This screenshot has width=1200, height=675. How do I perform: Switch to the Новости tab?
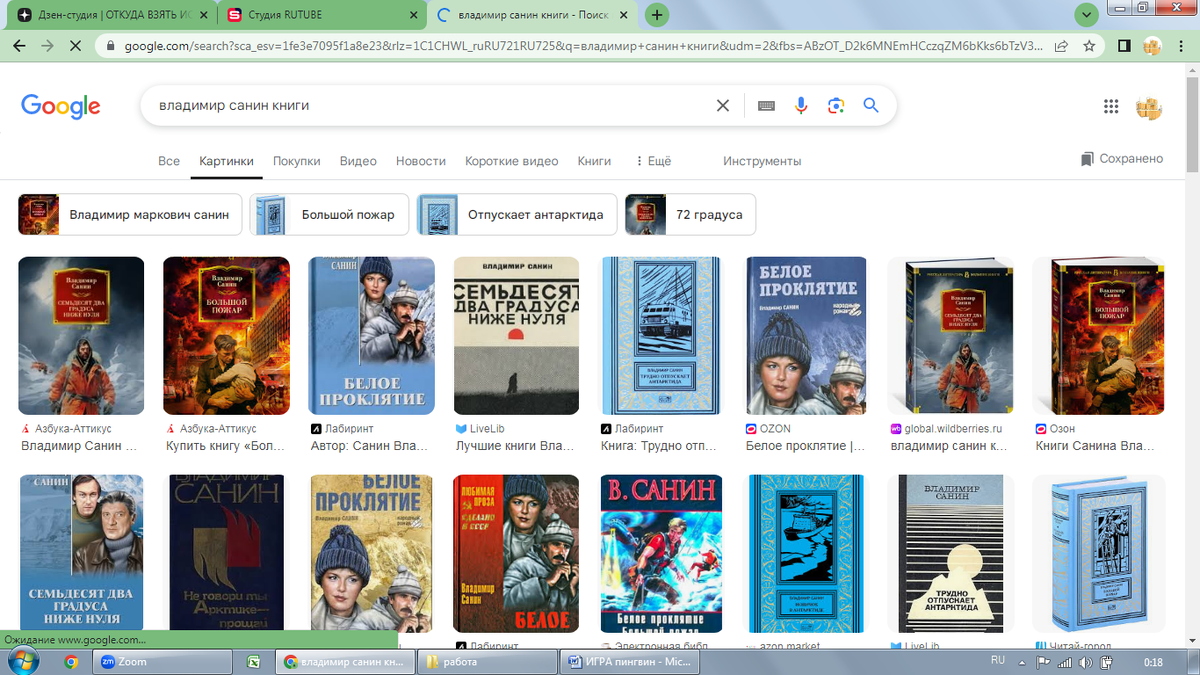(x=421, y=161)
